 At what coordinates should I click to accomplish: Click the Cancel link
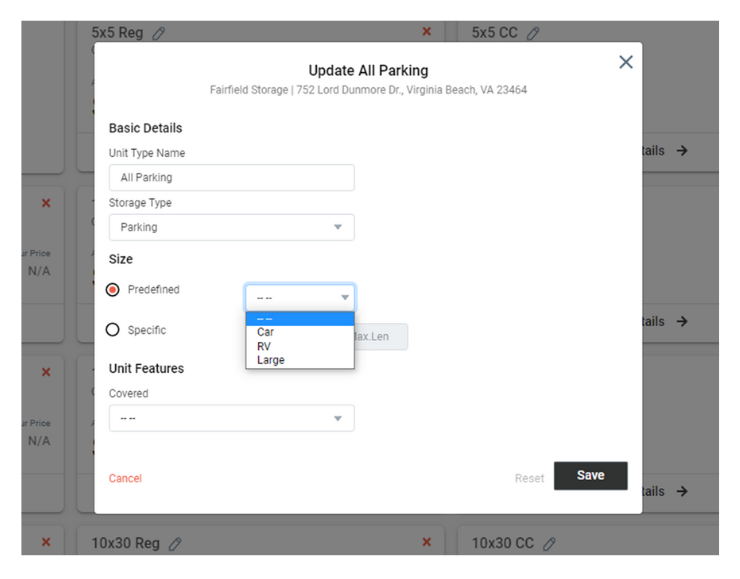coord(125,478)
